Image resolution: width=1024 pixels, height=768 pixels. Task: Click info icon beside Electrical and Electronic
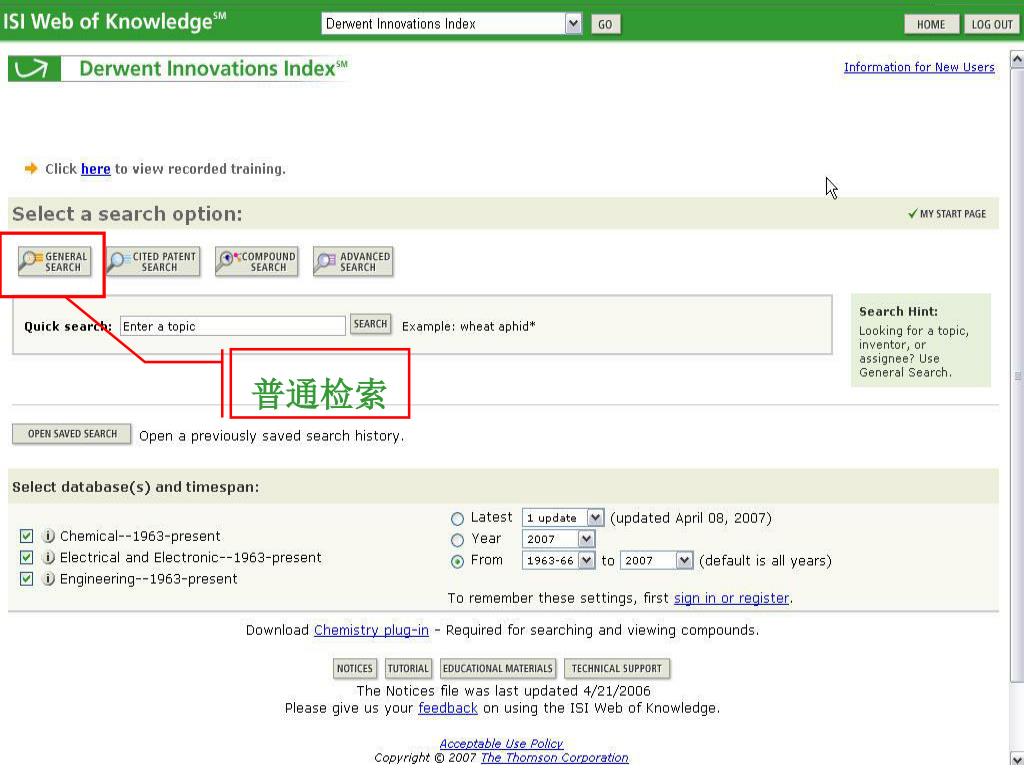point(48,558)
